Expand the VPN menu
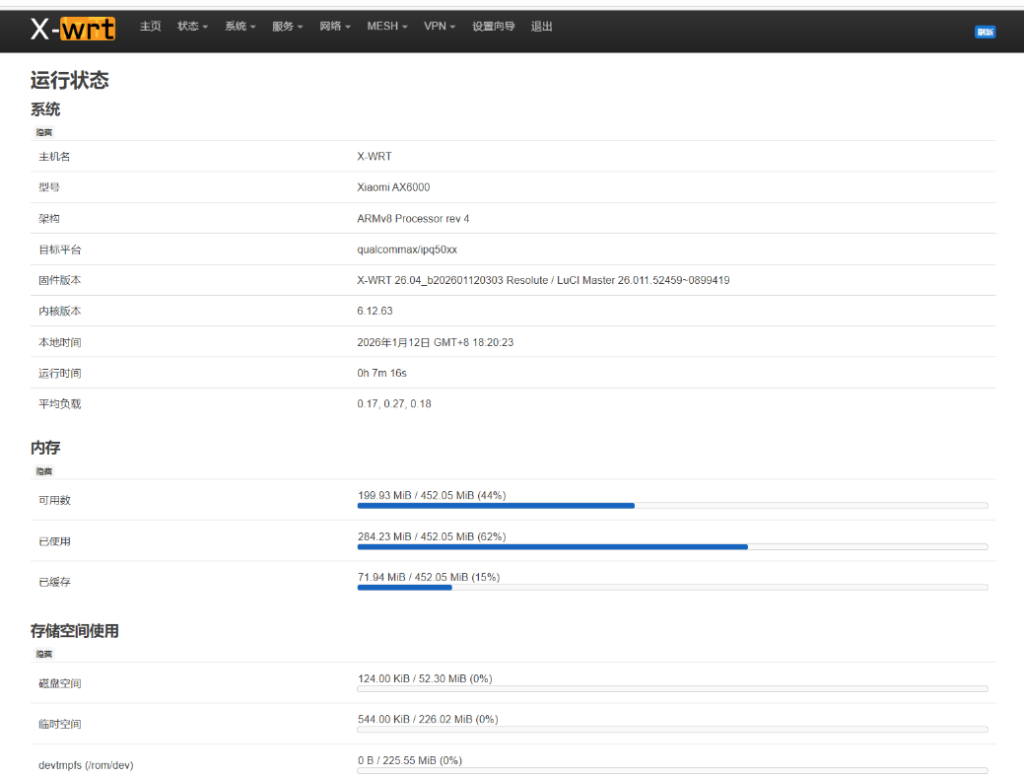1024x779 pixels. [439, 27]
